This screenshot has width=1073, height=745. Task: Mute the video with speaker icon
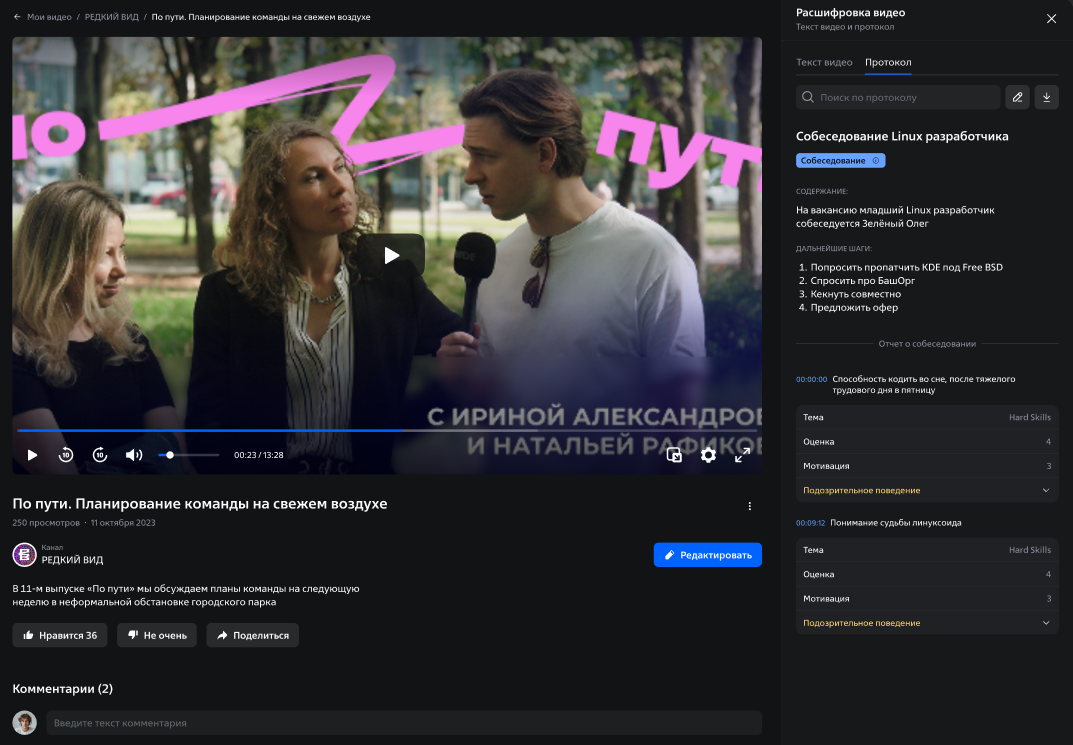(x=134, y=455)
